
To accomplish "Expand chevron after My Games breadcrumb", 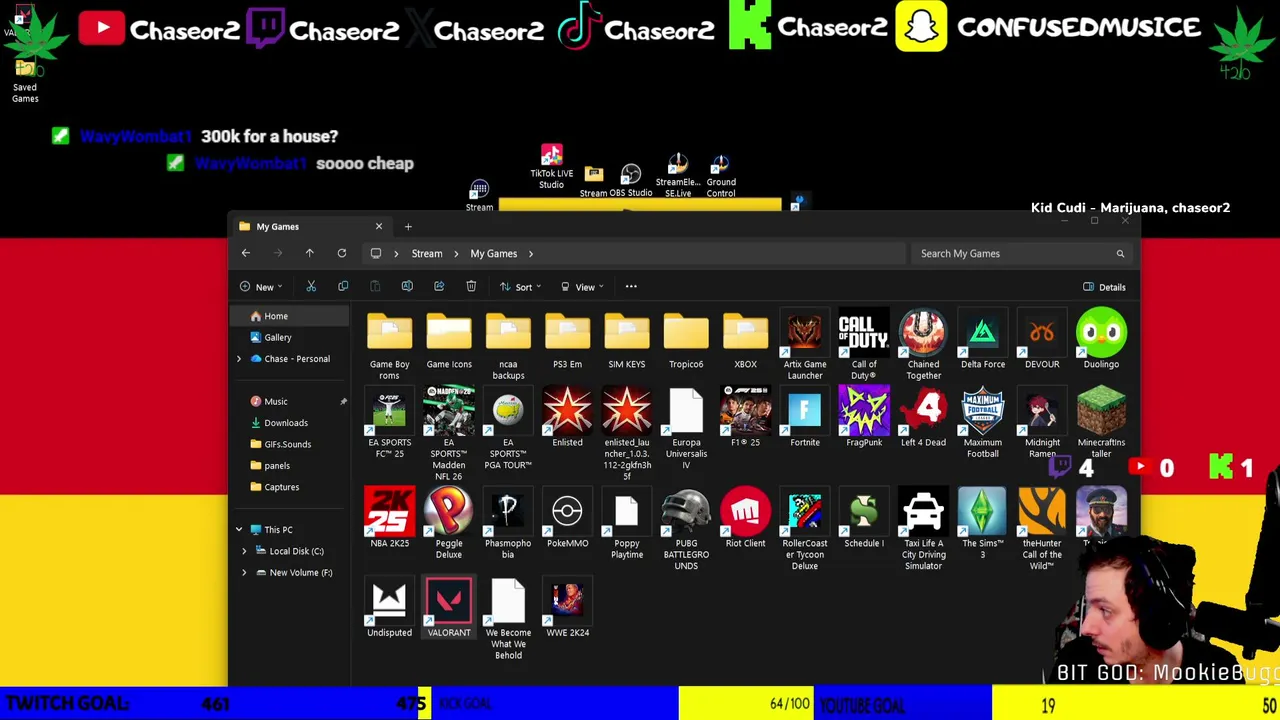I will [x=530, y=254].
